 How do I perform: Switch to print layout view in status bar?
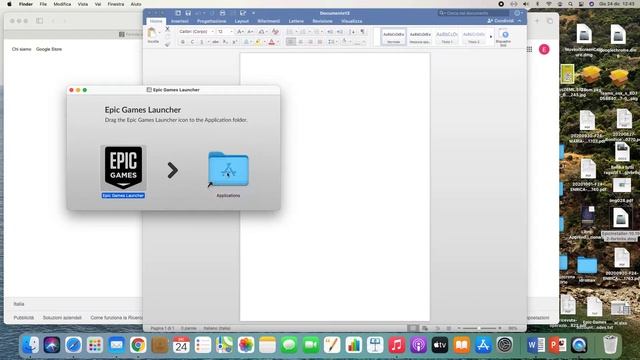click(x=413, y=328)
